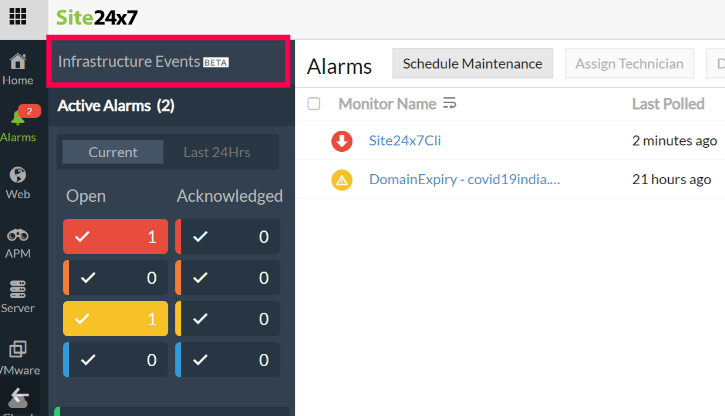
Task: Toggle the orange Open critical filter showing 0
Action: (116, 278)
